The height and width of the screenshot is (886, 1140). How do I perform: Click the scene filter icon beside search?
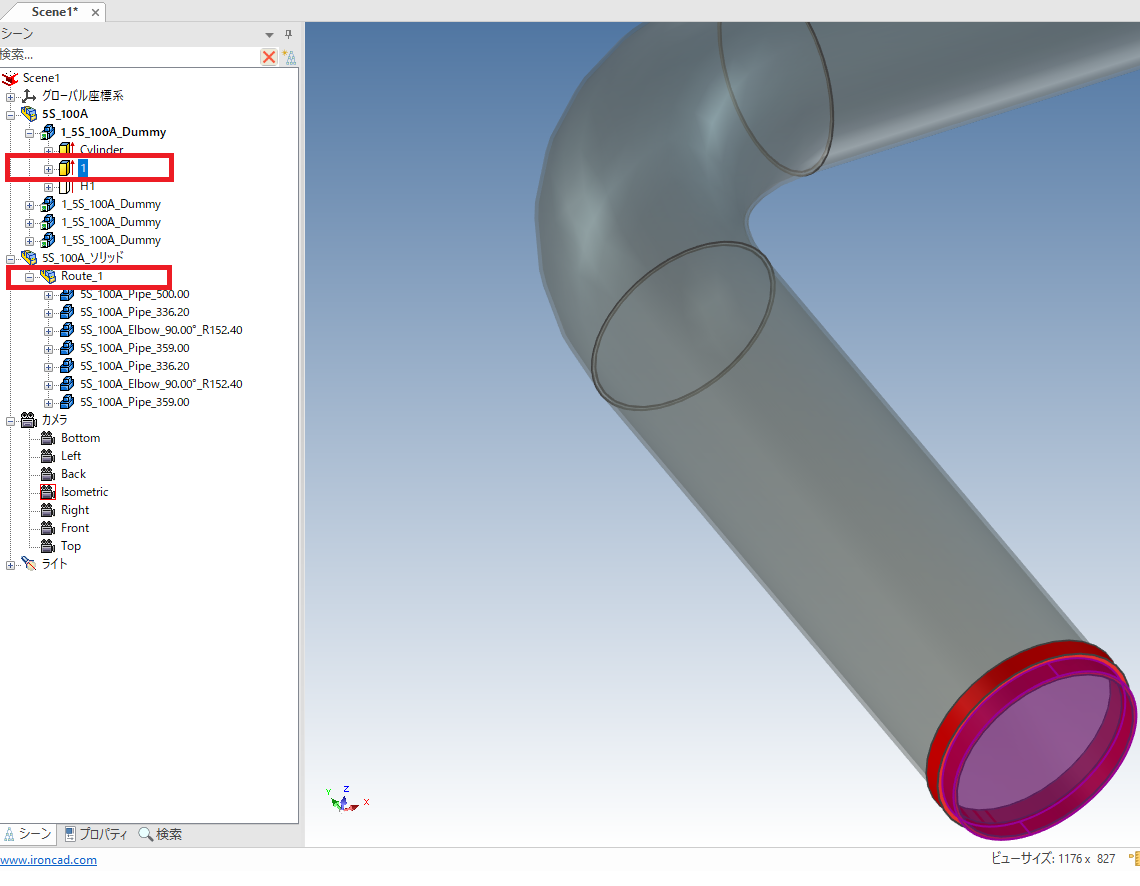290,57
